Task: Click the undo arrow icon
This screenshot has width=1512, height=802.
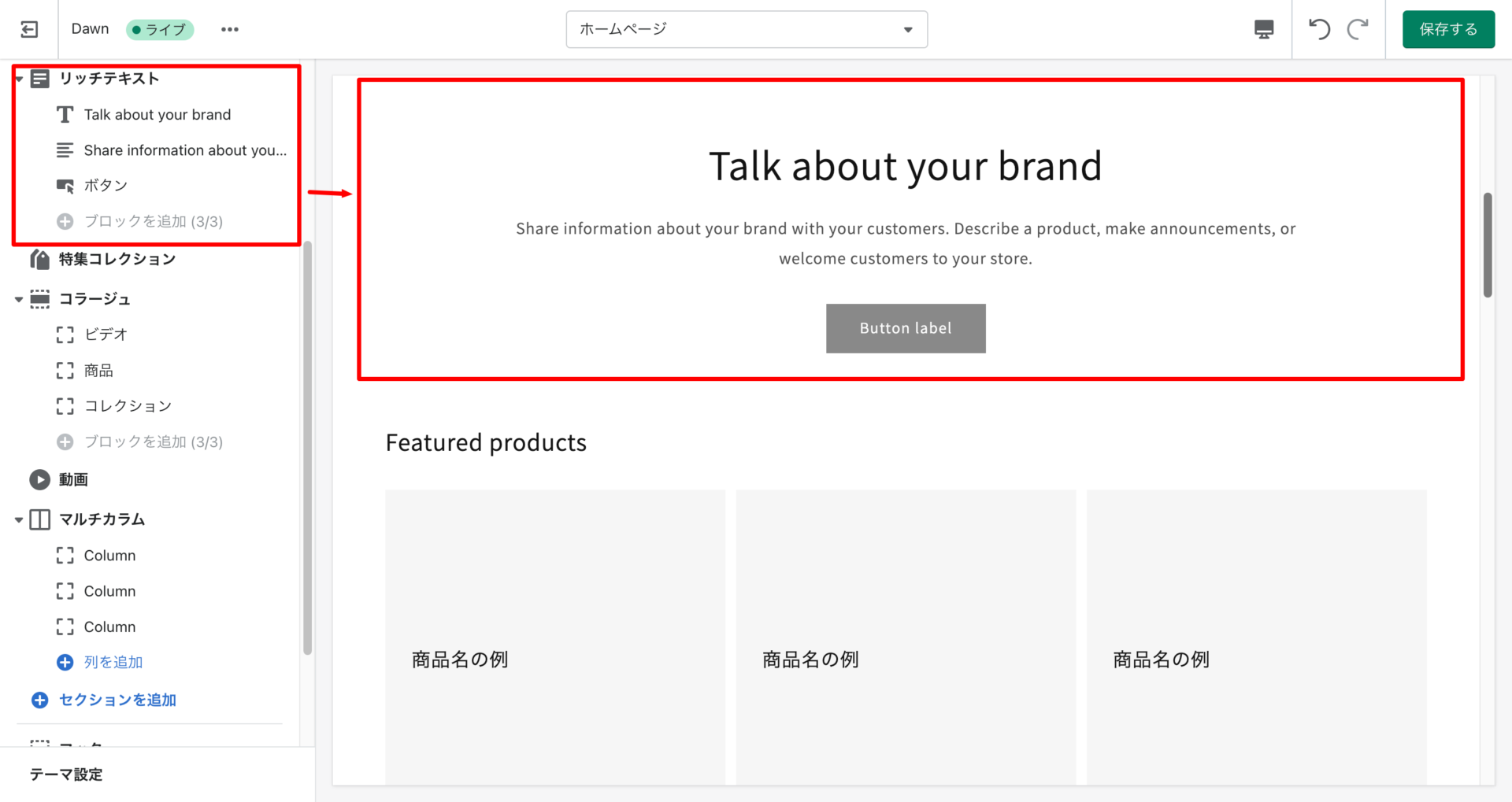Action: tap(1319, 29)
